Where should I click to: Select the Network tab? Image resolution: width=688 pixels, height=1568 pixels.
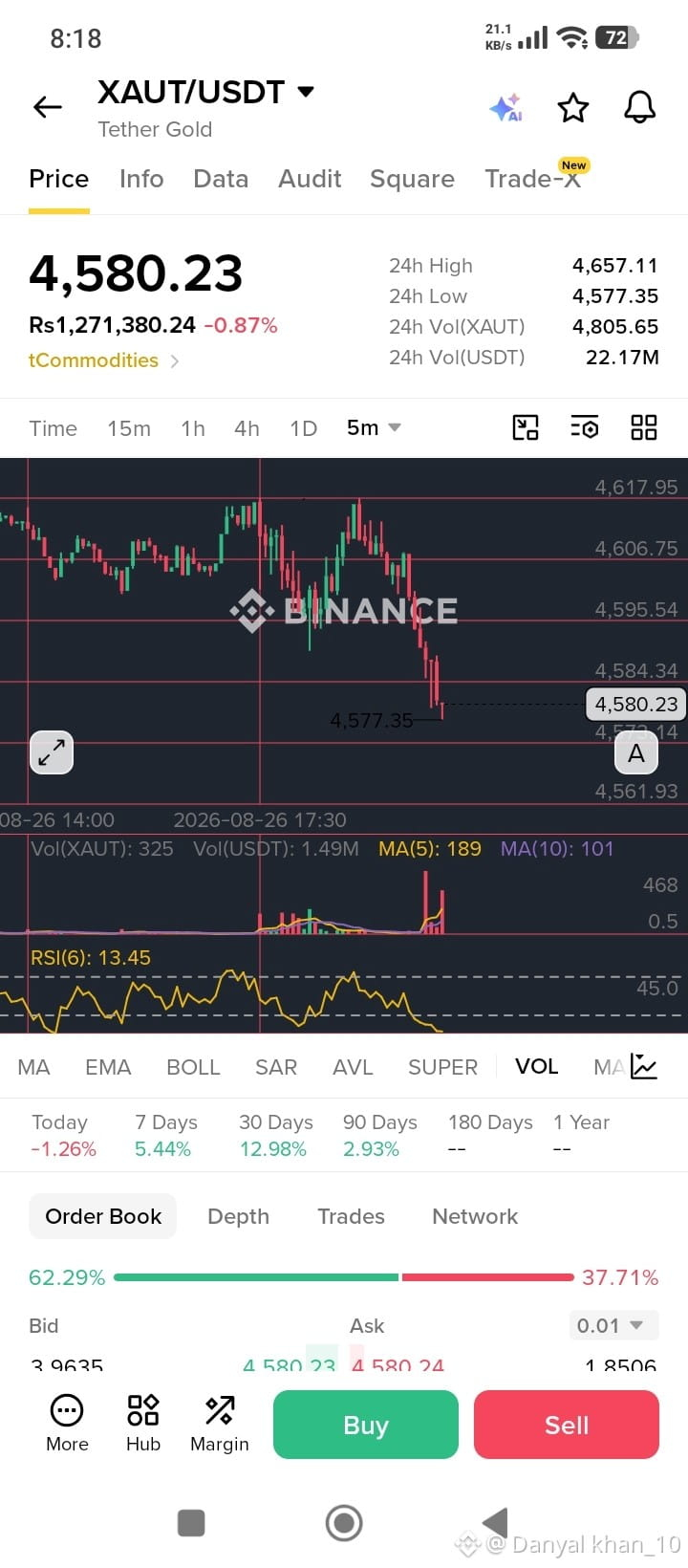tap(475, 1216)
